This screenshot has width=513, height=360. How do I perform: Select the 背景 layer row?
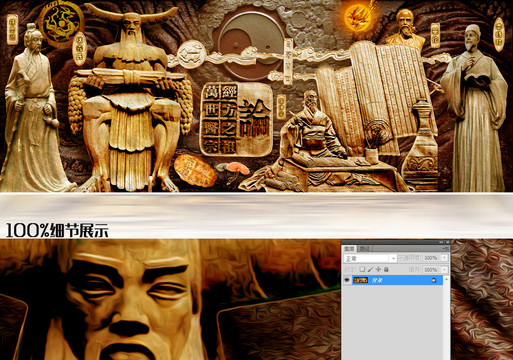click(397, 280)
